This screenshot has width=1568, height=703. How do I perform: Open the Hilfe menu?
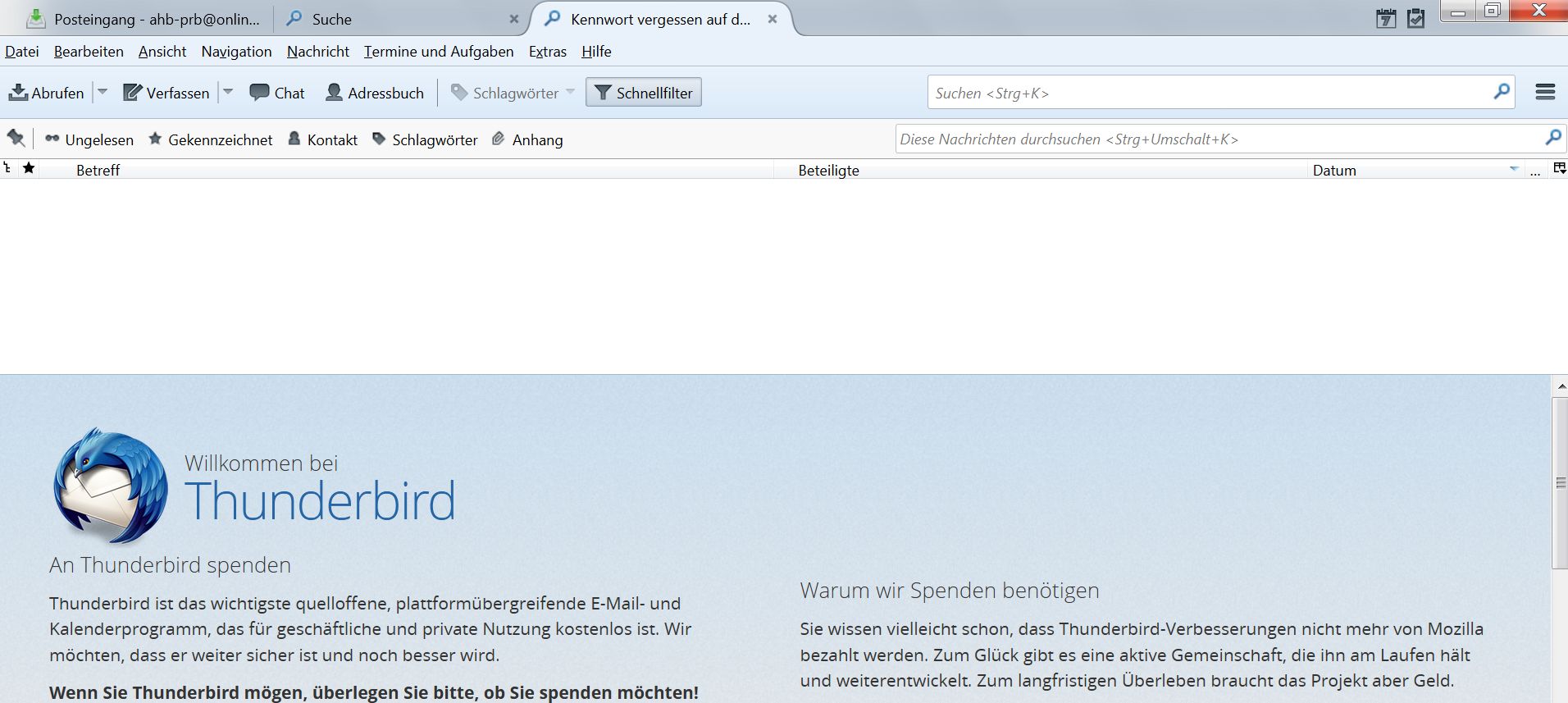click(596, 52)
